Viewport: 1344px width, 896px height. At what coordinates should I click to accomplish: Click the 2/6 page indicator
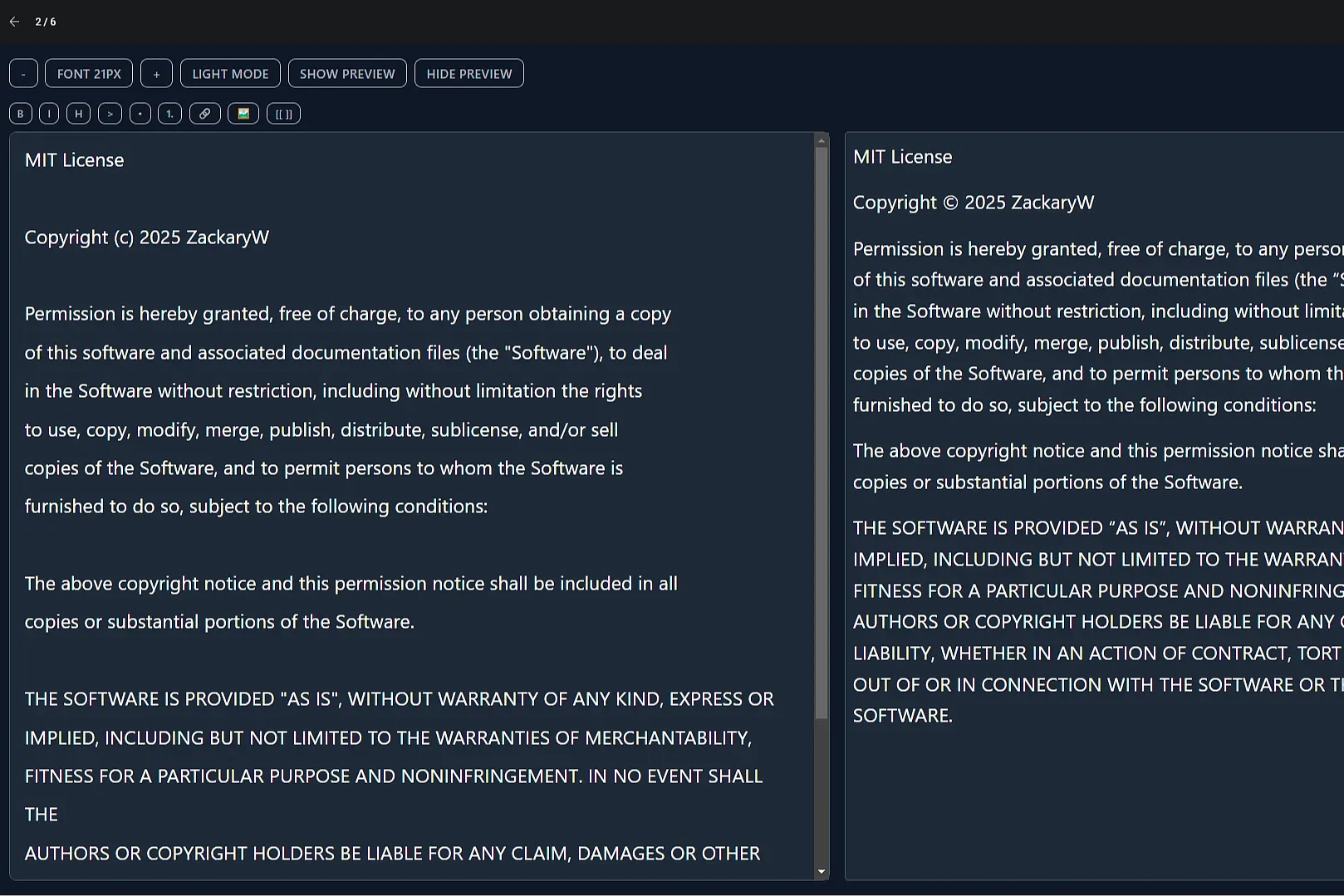(45, 22)
